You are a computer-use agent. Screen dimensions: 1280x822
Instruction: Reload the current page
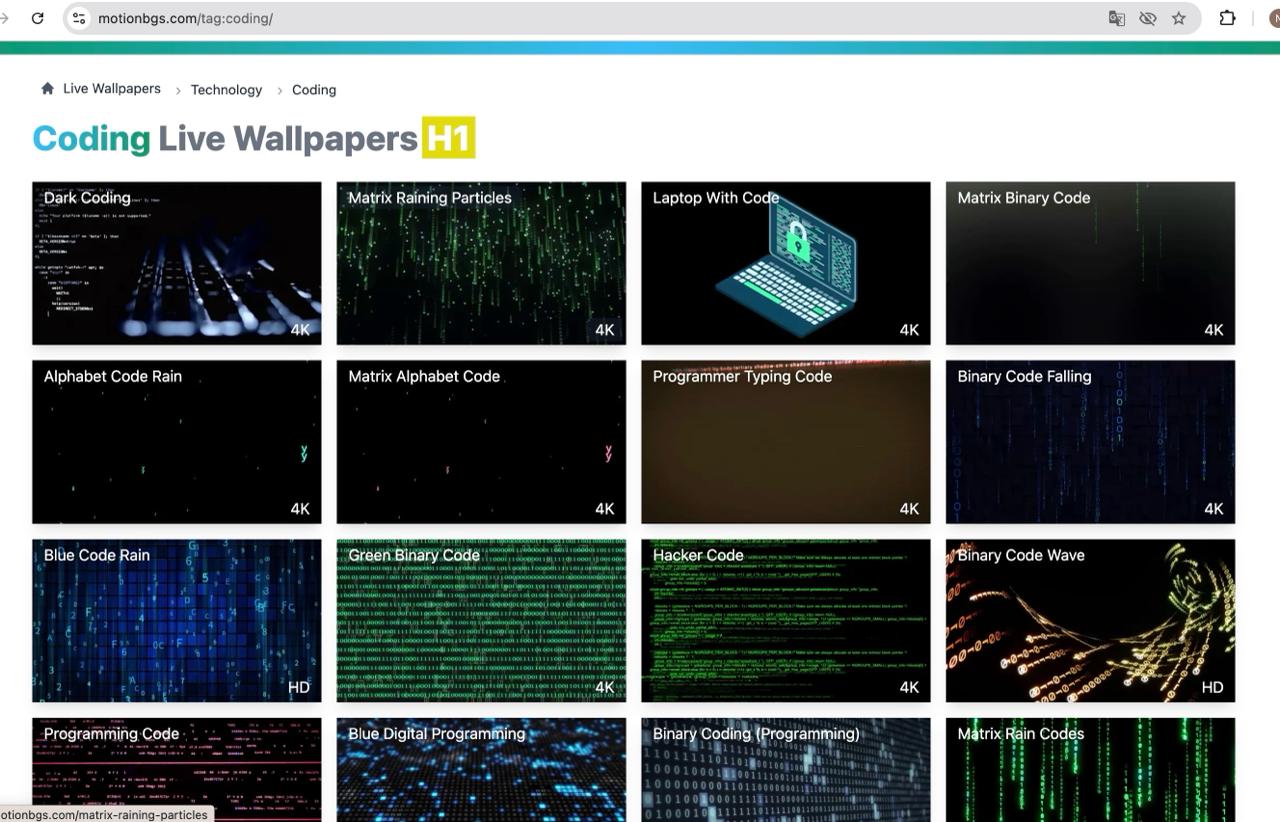(x=37, y=17)
